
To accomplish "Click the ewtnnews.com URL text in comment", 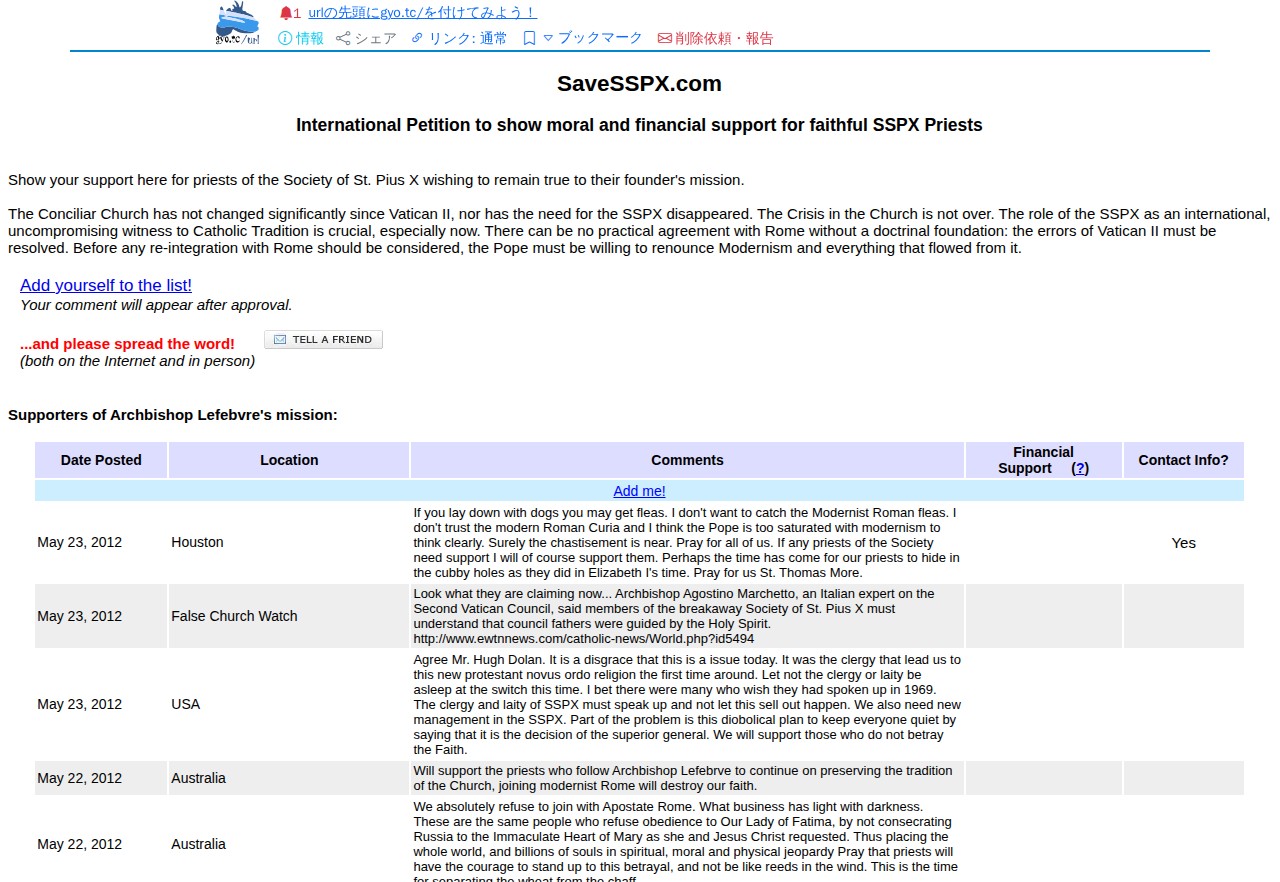I will [584, 638].
